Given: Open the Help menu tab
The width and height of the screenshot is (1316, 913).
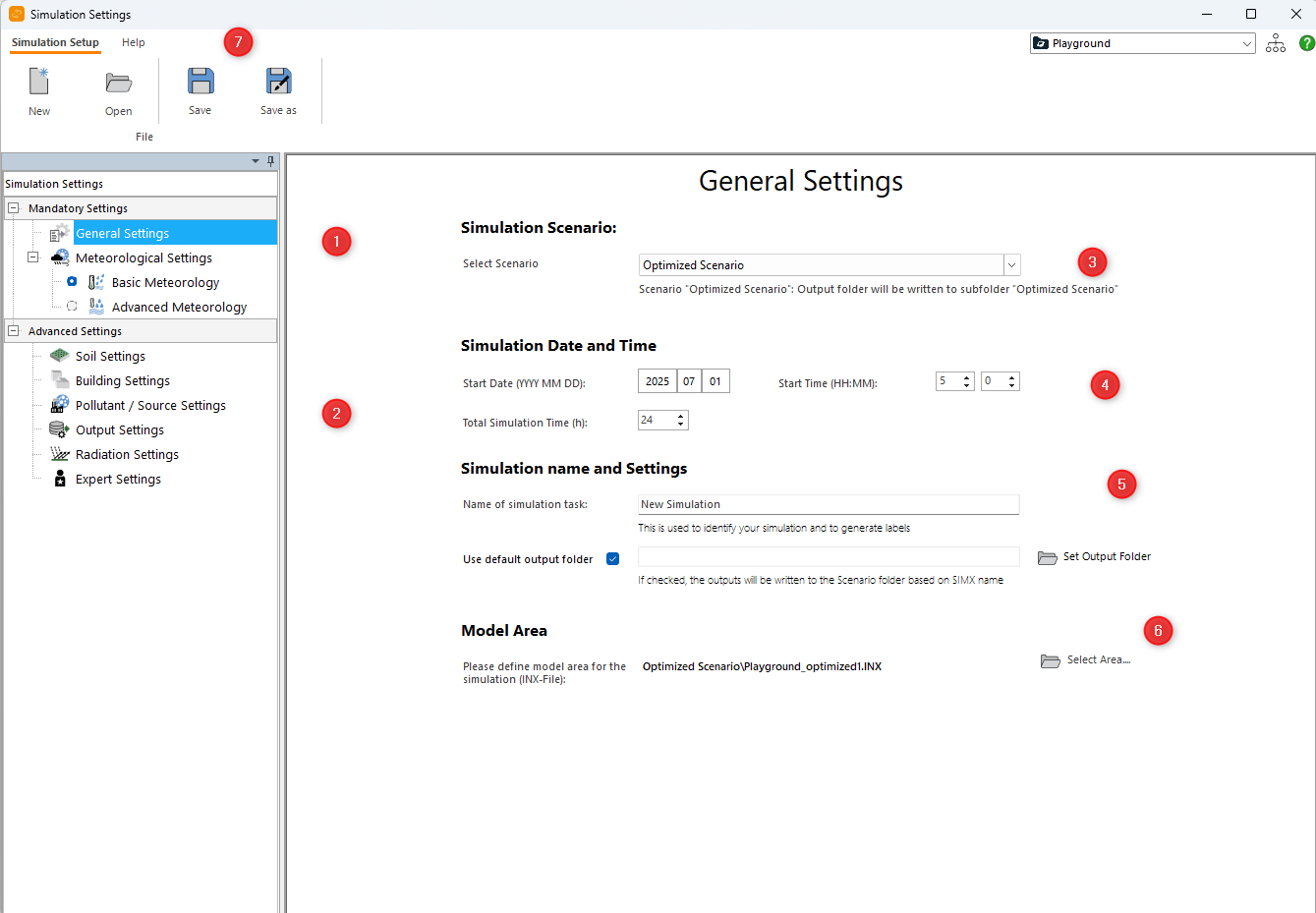Looking at the screenshot, I should pos(134,42).
